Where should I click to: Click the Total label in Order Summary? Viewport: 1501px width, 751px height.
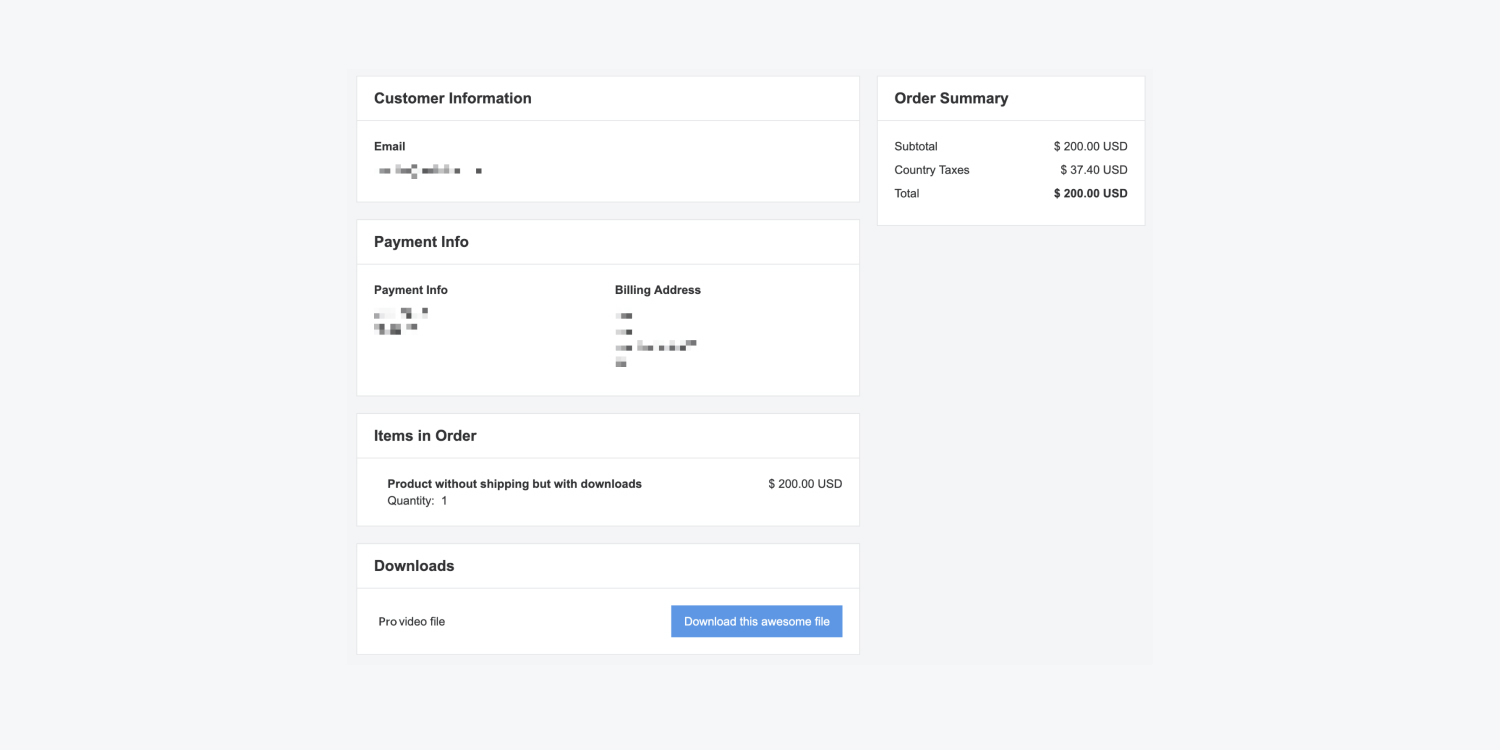coord(906,194)
